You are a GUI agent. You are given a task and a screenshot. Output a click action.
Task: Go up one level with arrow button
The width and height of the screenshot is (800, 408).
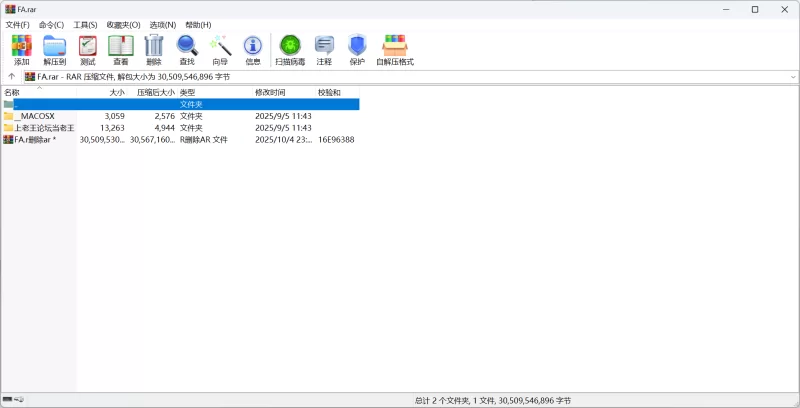point(11,76)
